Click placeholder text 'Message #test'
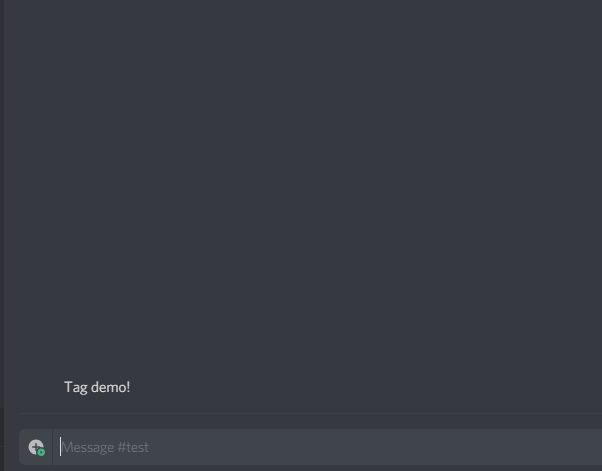The height and width of the screenshot is (471, 602). 105,447
